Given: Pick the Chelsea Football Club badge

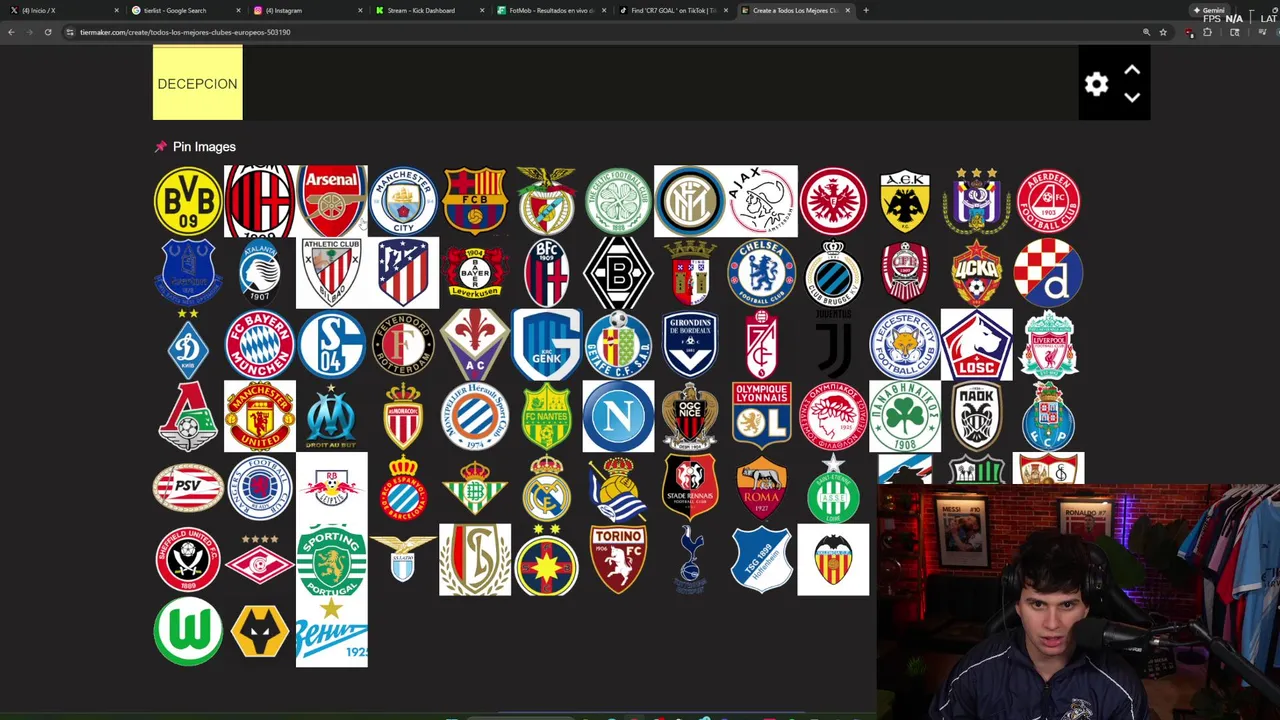Looking at the screenshot, I should pyautogui.click(x=762, y=273).
